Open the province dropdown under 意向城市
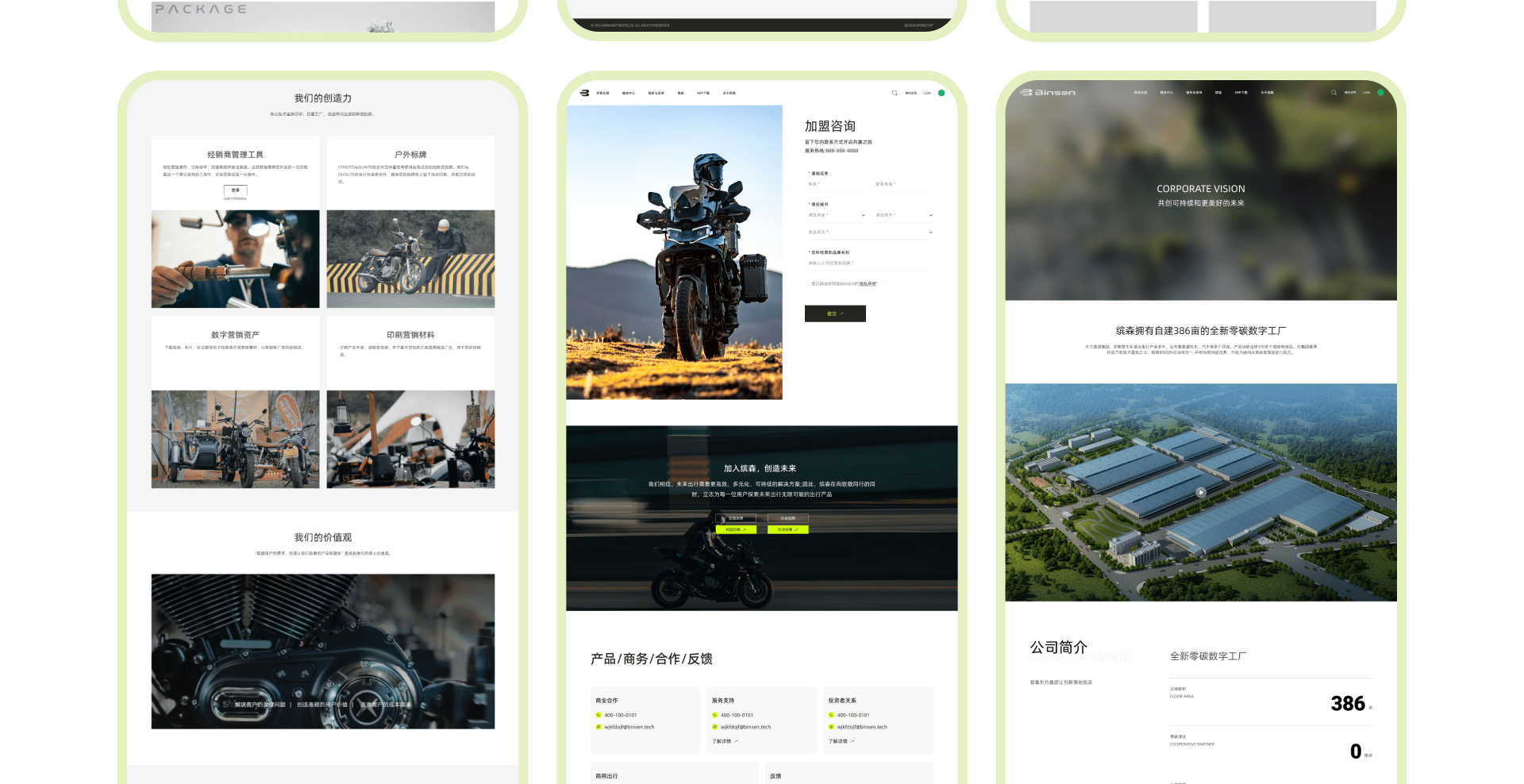This screenshot has width=1524, height=784. pos(837,215)
